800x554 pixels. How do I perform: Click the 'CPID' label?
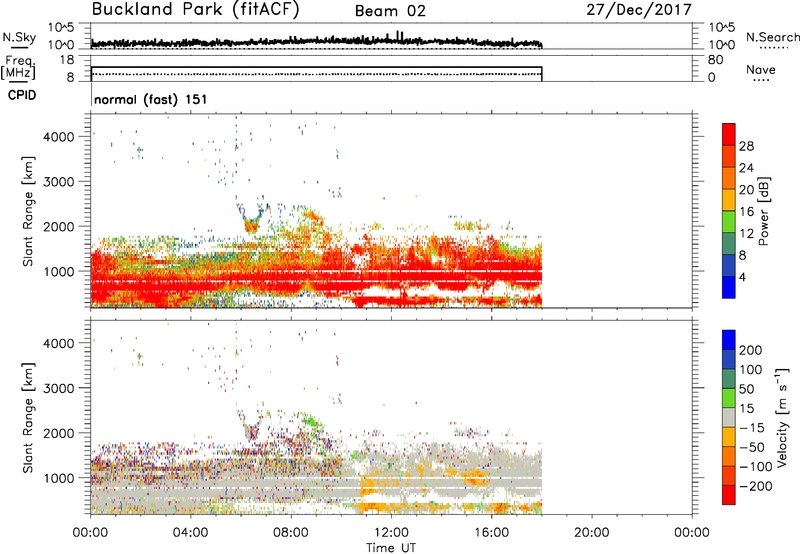tap(22, 95)
